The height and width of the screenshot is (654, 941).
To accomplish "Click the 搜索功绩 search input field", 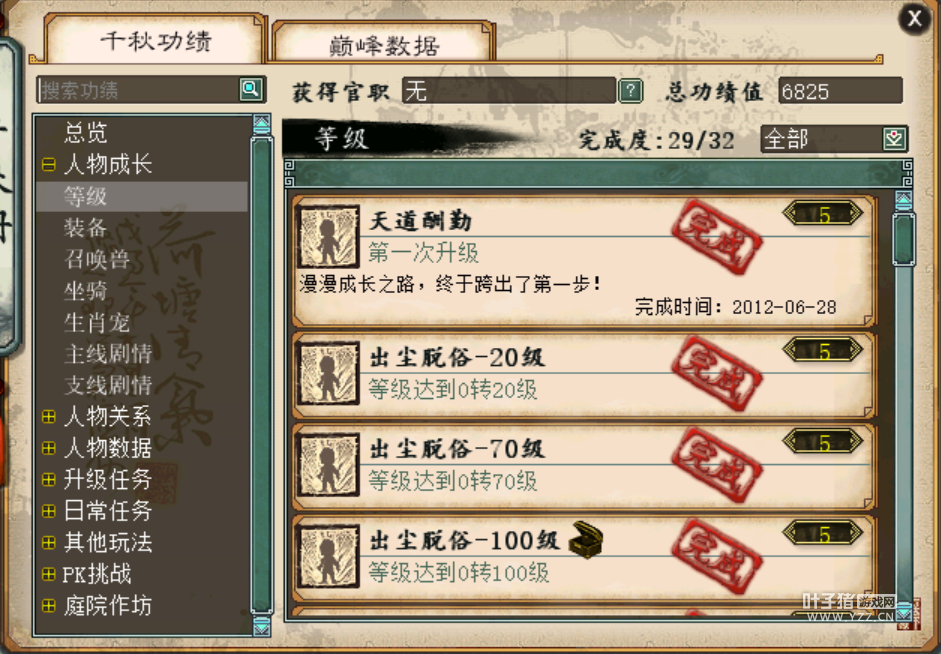I will pyautogui.click(x=139, y=90).
